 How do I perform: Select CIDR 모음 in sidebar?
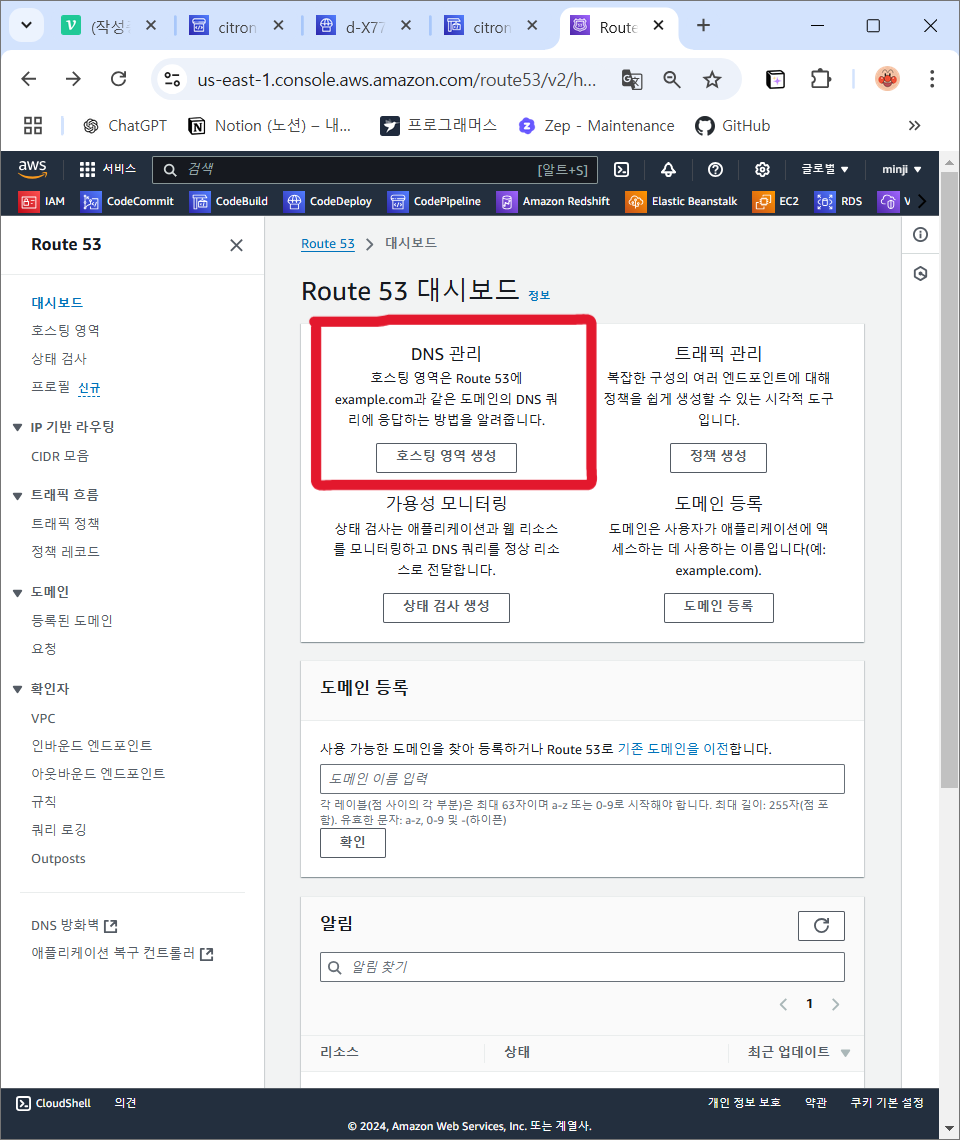click(60, 457)
